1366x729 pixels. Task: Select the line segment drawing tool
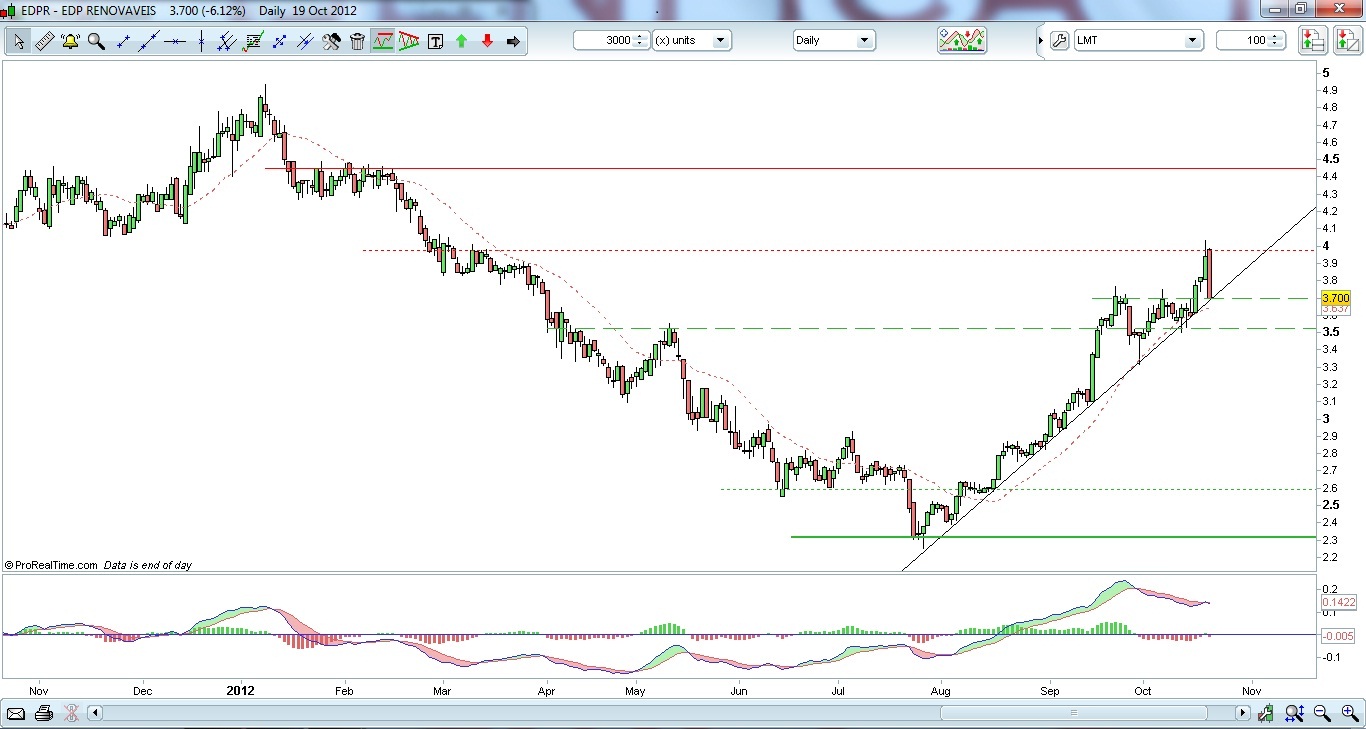coord(123,41)
